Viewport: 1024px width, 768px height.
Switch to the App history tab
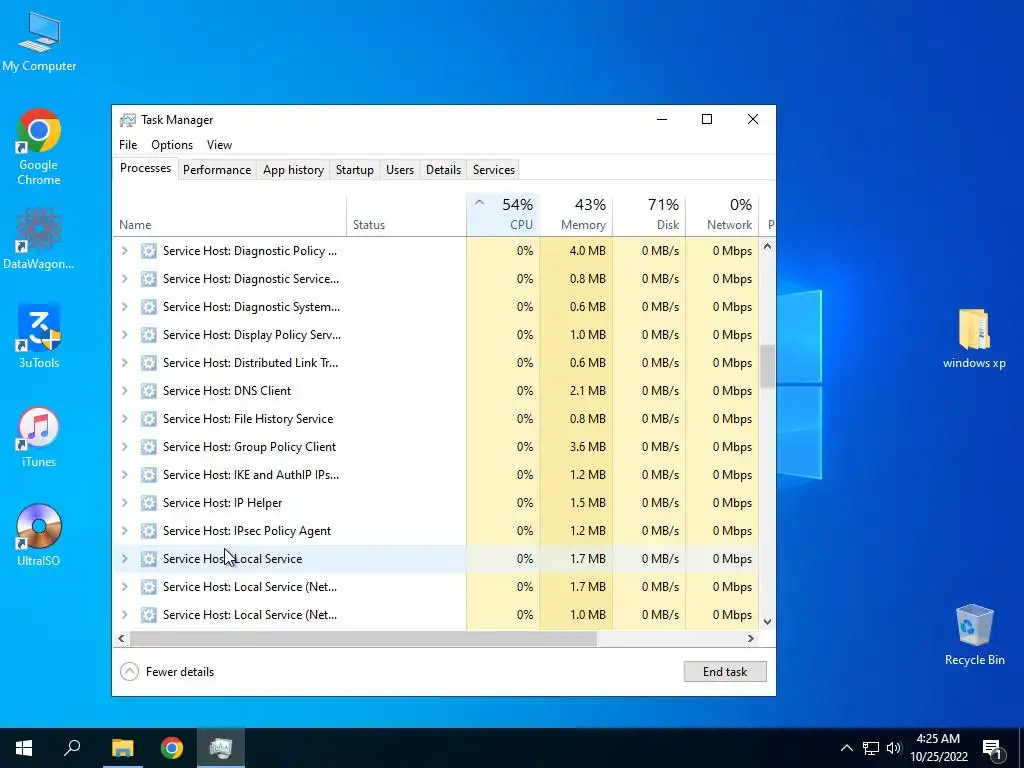click(293, 170)
